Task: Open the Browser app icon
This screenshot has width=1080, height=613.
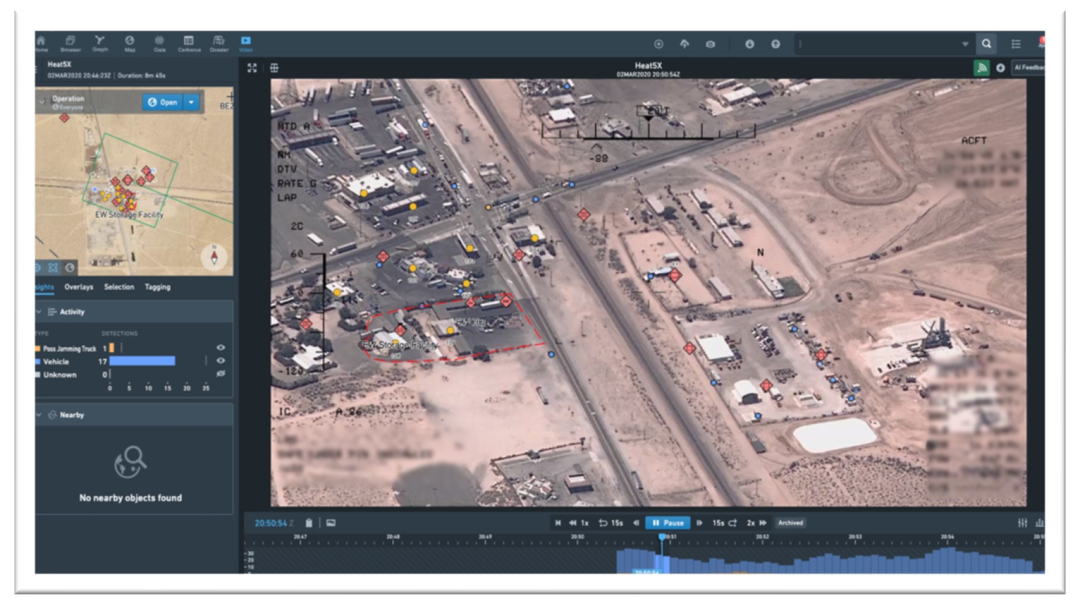Action: (x=70, y=43)
